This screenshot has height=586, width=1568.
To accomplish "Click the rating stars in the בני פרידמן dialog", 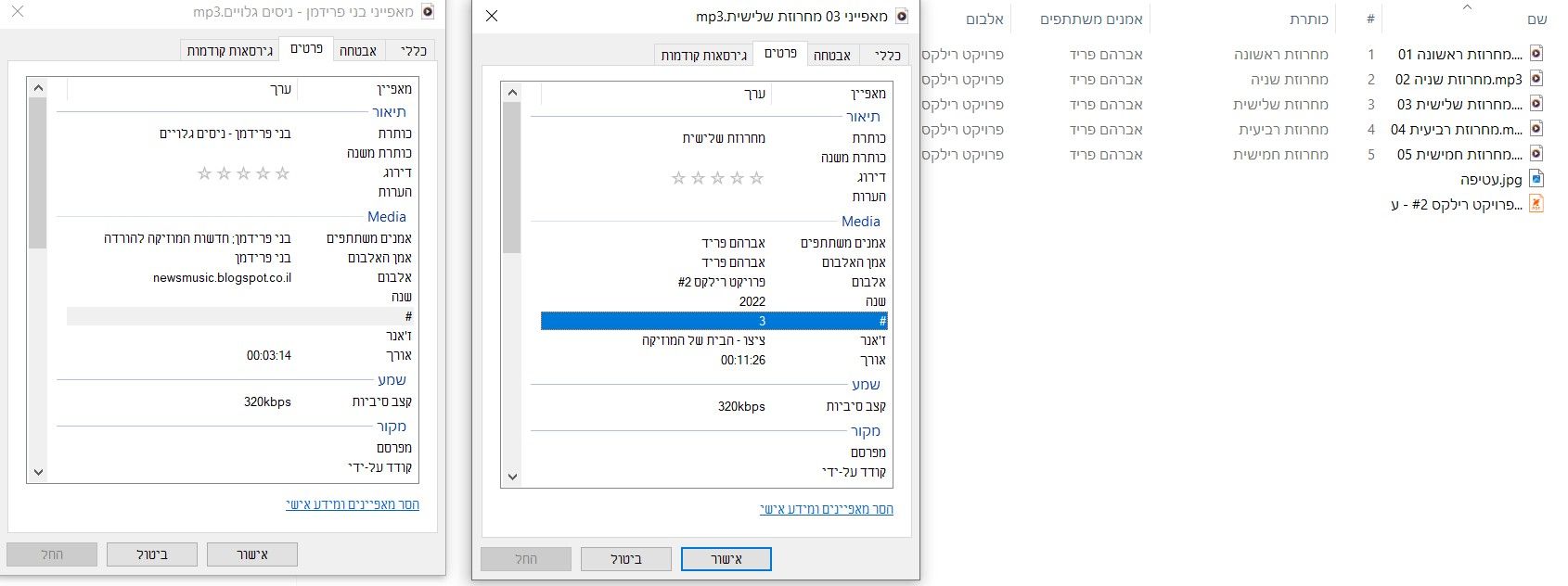I will tap(243, 172).
